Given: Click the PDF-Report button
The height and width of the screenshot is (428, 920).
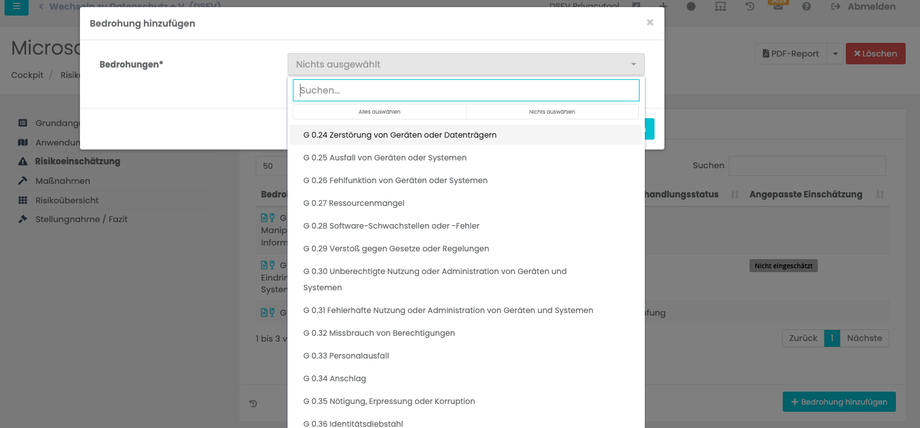Looking at the screenshot, I should (x=791, y=53).
